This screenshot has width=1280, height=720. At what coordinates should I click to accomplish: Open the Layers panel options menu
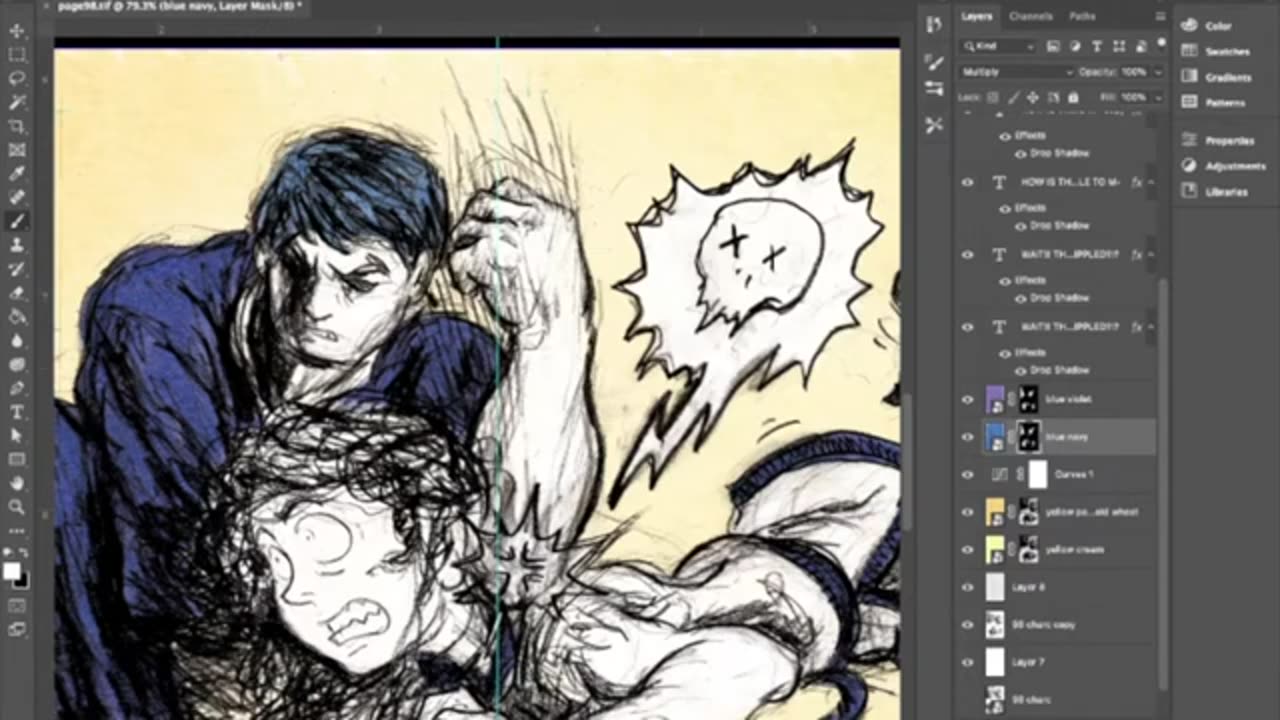(x=1160, y=16)
